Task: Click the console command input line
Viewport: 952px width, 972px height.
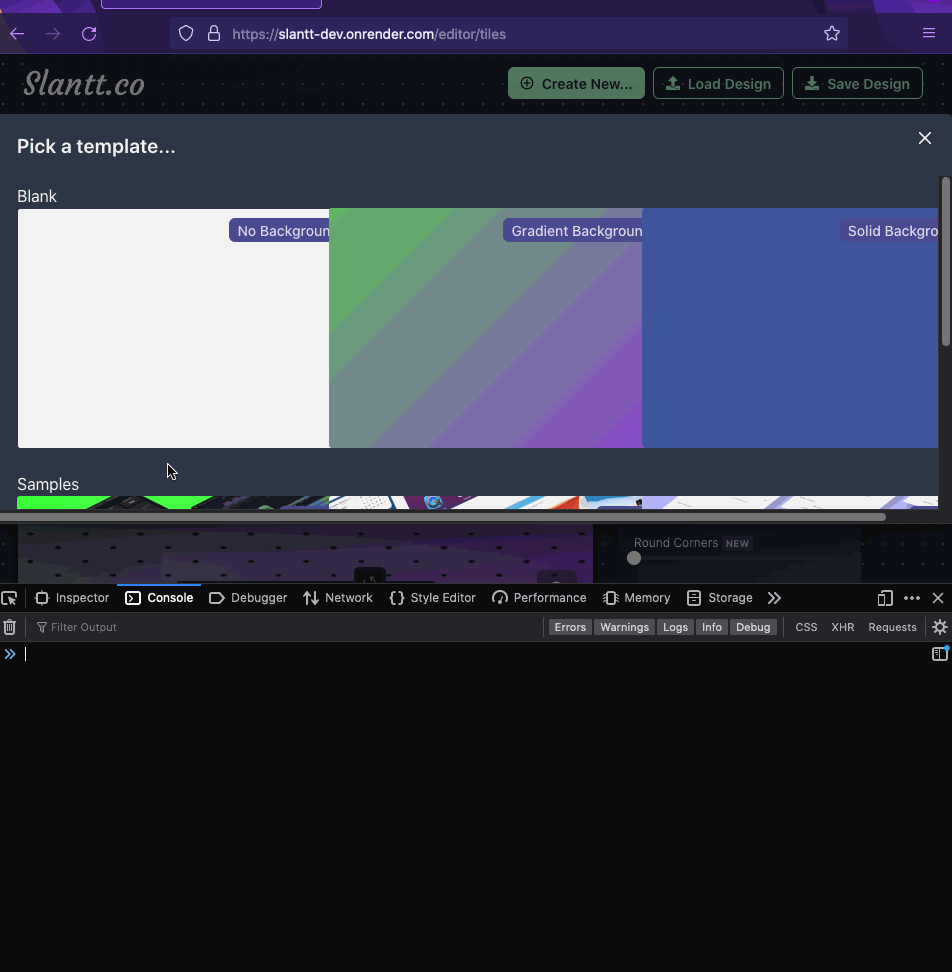Action: [x=474, y=654]
